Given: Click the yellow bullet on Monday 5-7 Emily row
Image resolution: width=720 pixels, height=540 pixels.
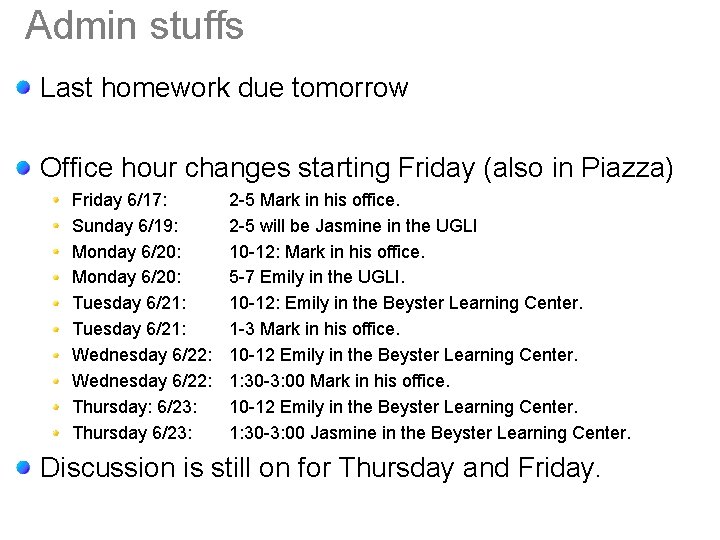Looking at the screenshot, I should click(60, 277).
